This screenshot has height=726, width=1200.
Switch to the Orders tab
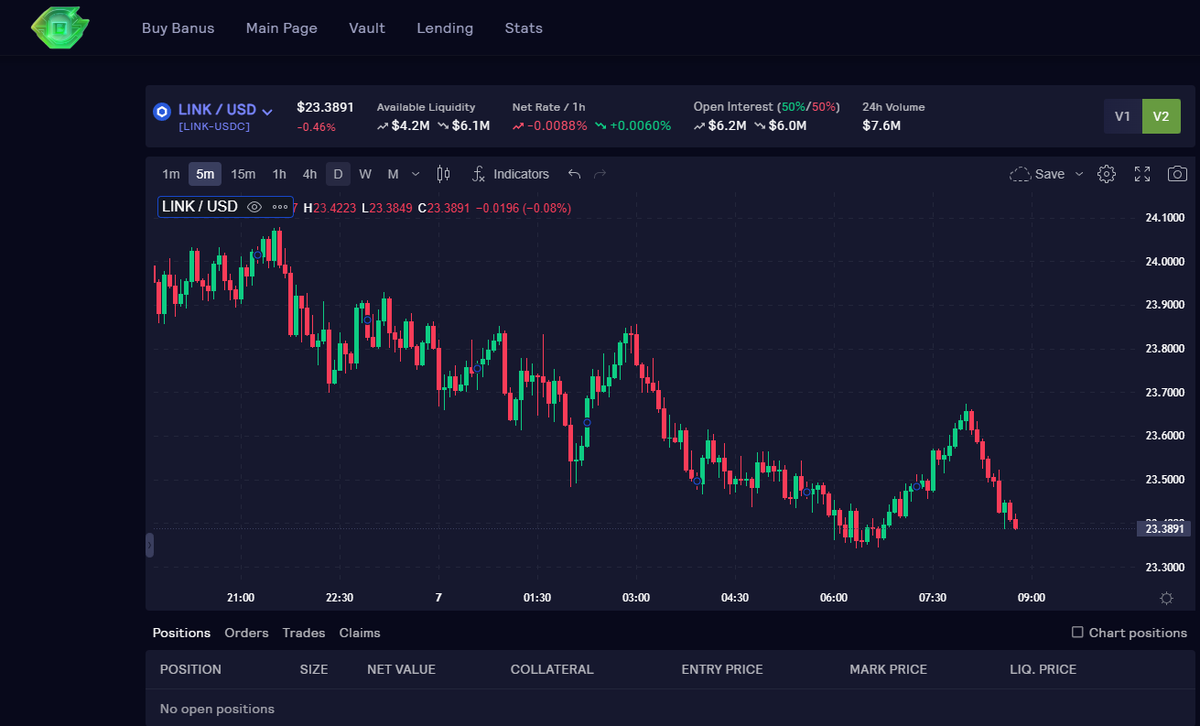247,633
